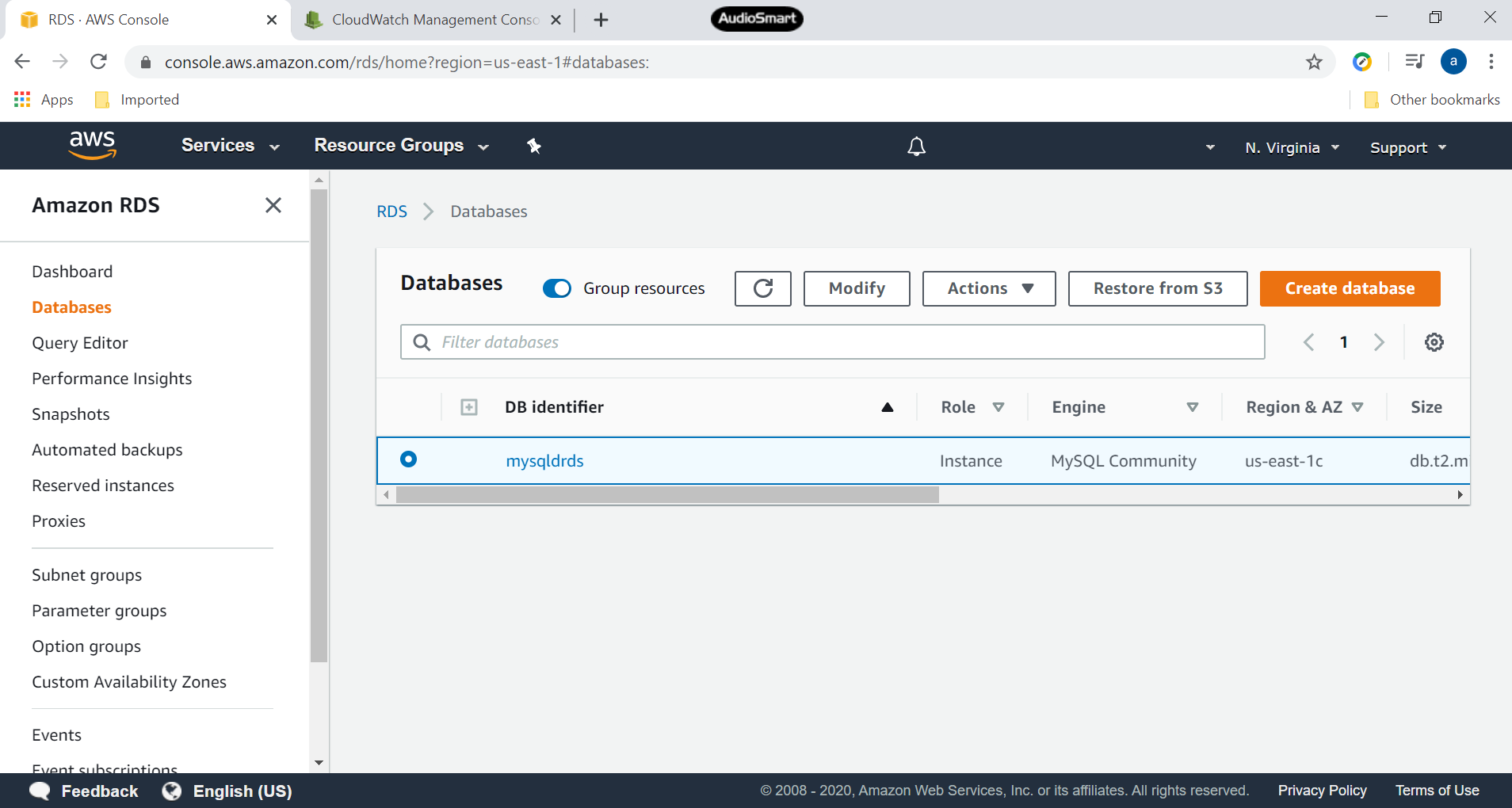
Task: Click sidebar vertical scrollbar
Action: point(319,425)
